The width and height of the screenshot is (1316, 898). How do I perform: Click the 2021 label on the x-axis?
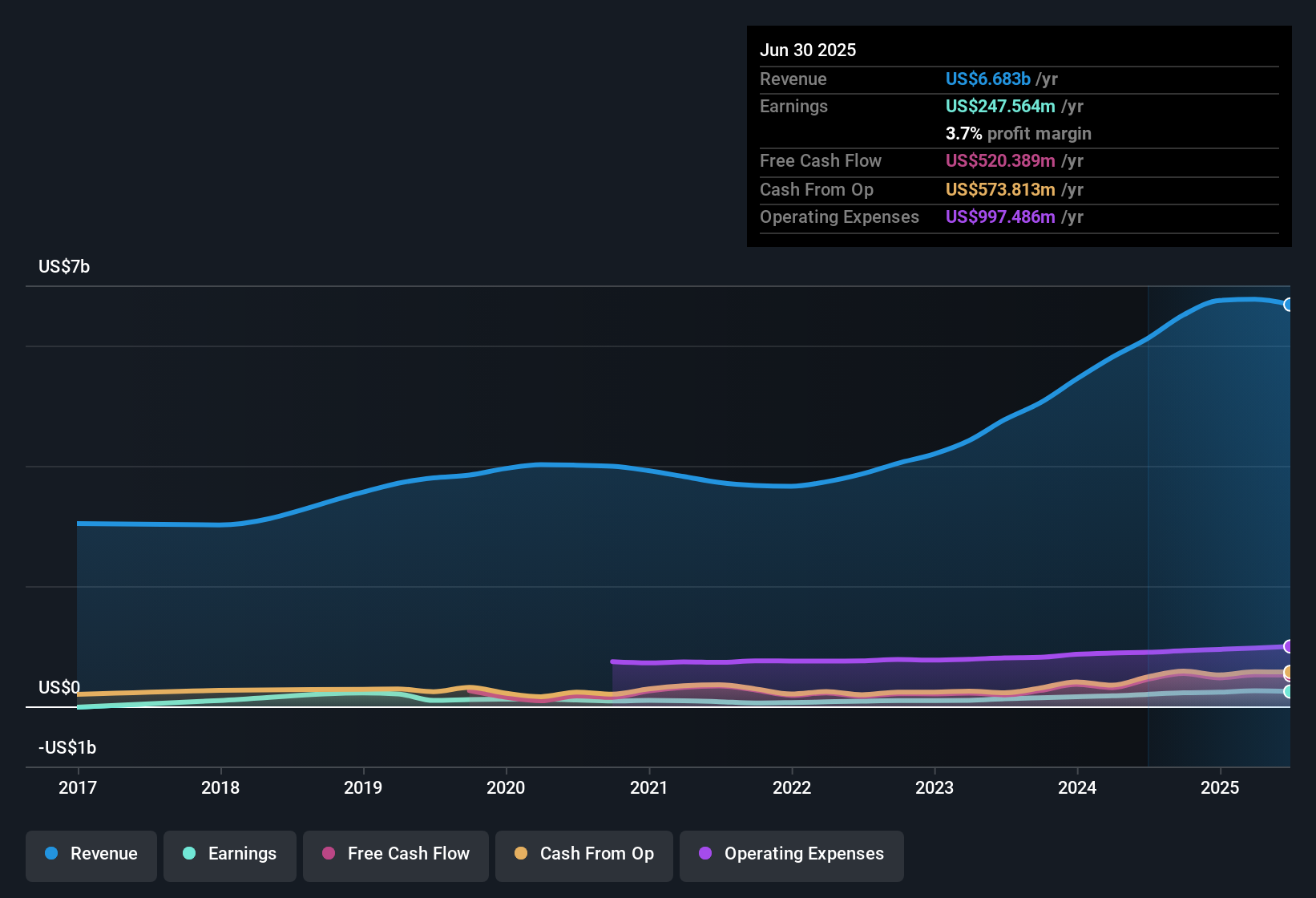pos(649,788)
